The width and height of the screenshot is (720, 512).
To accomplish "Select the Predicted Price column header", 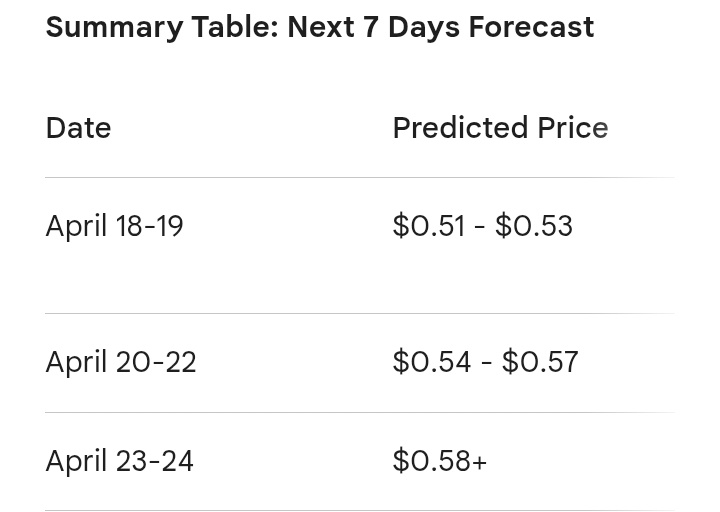I will (501, 128).
